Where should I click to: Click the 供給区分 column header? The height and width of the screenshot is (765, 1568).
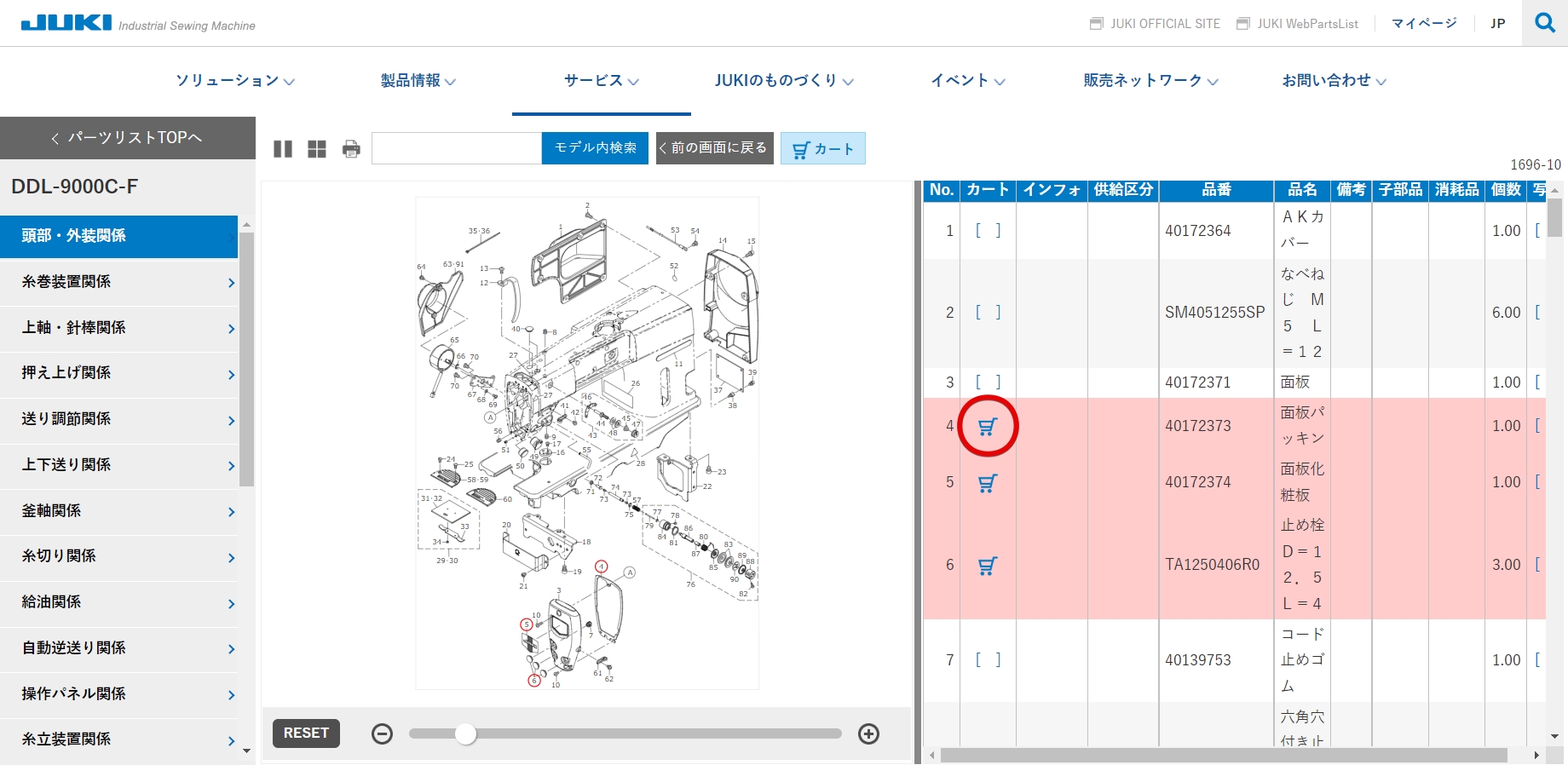tap(1123, 190)
